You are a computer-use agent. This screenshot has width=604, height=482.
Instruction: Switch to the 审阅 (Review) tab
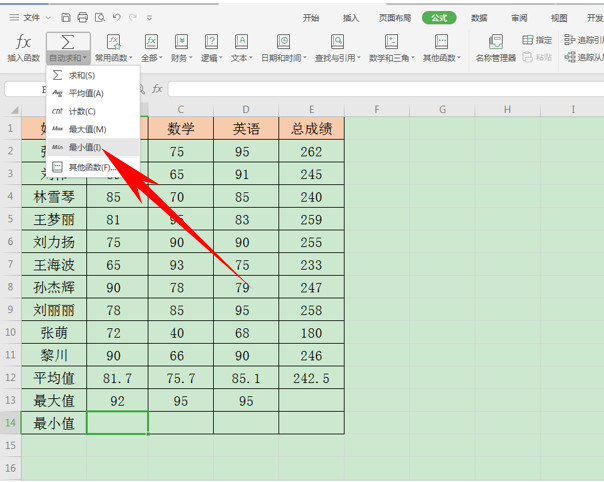pyautogui.click(x=519, y=18)
